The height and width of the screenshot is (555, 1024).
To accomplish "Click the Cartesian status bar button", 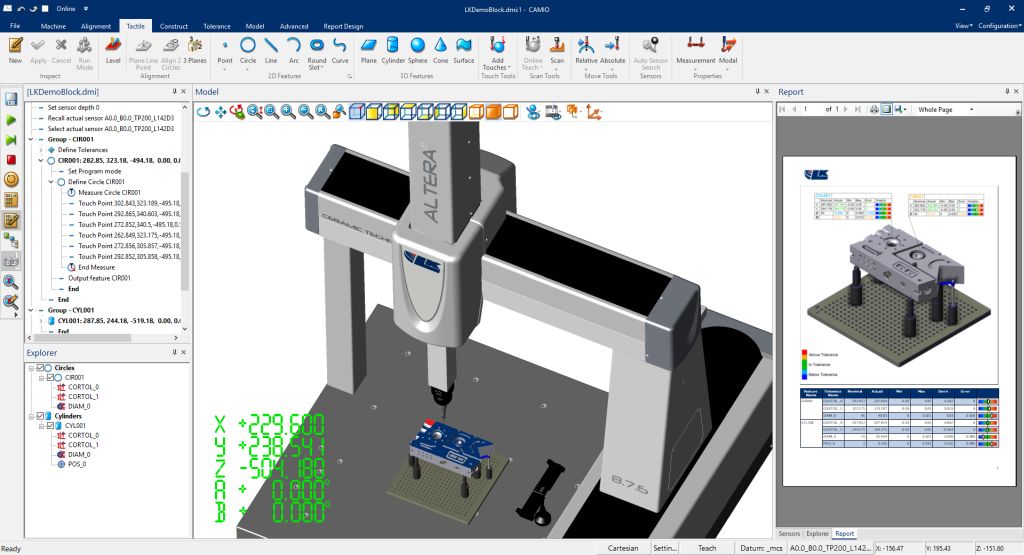I will pyautogui.click(x=623, y=548).
